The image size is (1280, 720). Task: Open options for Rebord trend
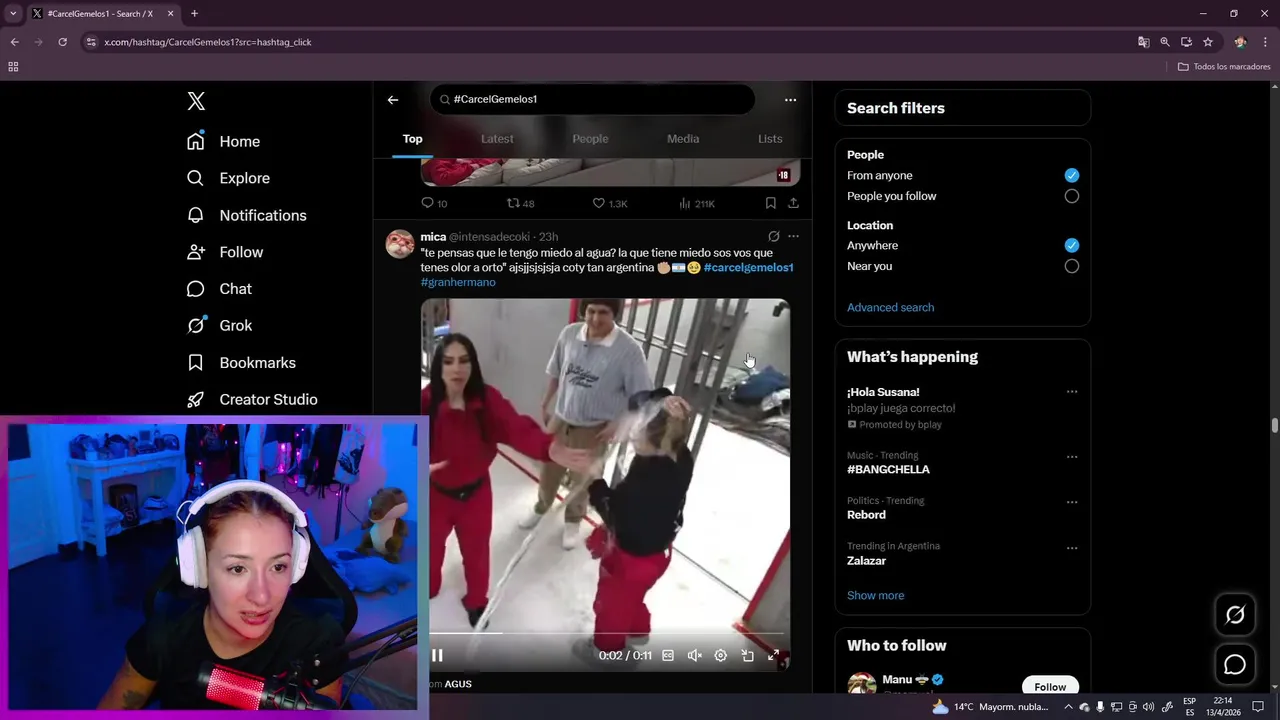click(1072, 502)
